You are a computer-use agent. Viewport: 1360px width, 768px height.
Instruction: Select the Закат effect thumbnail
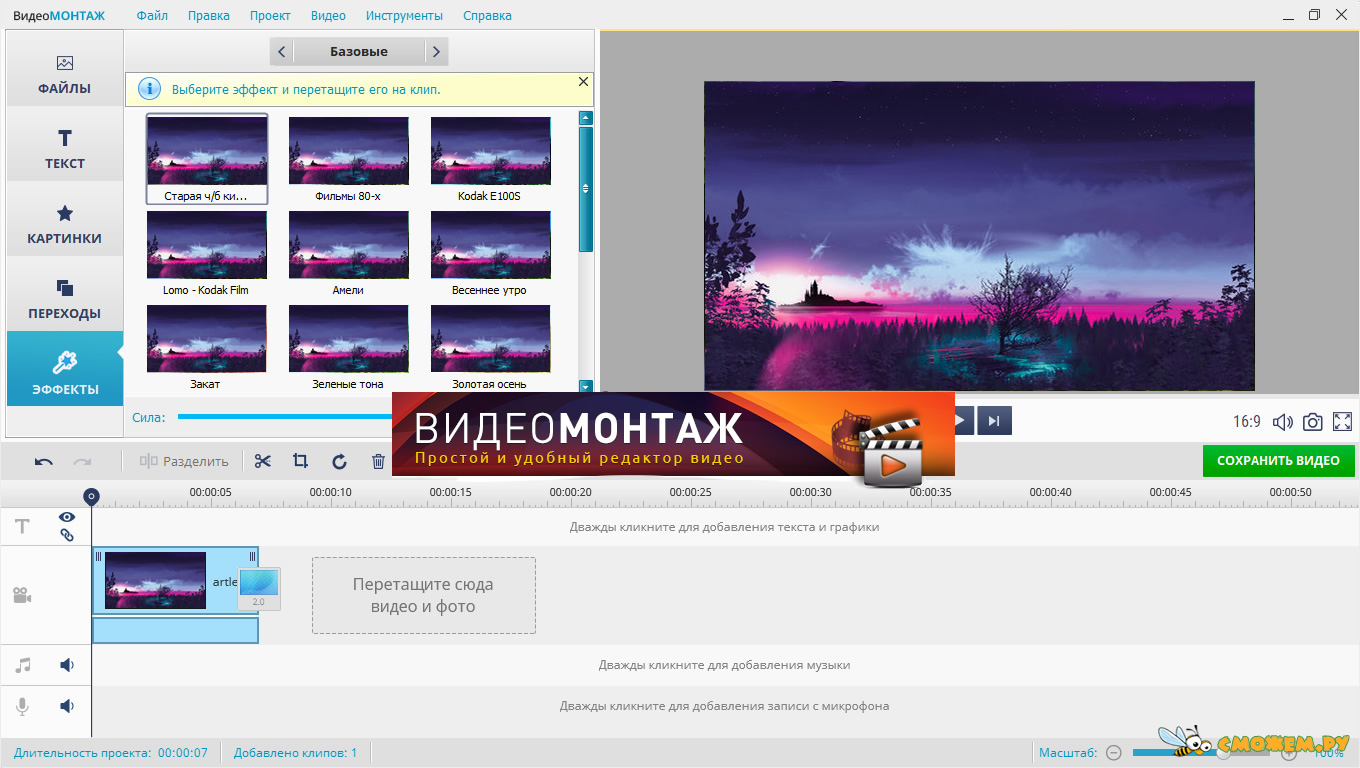207,347
